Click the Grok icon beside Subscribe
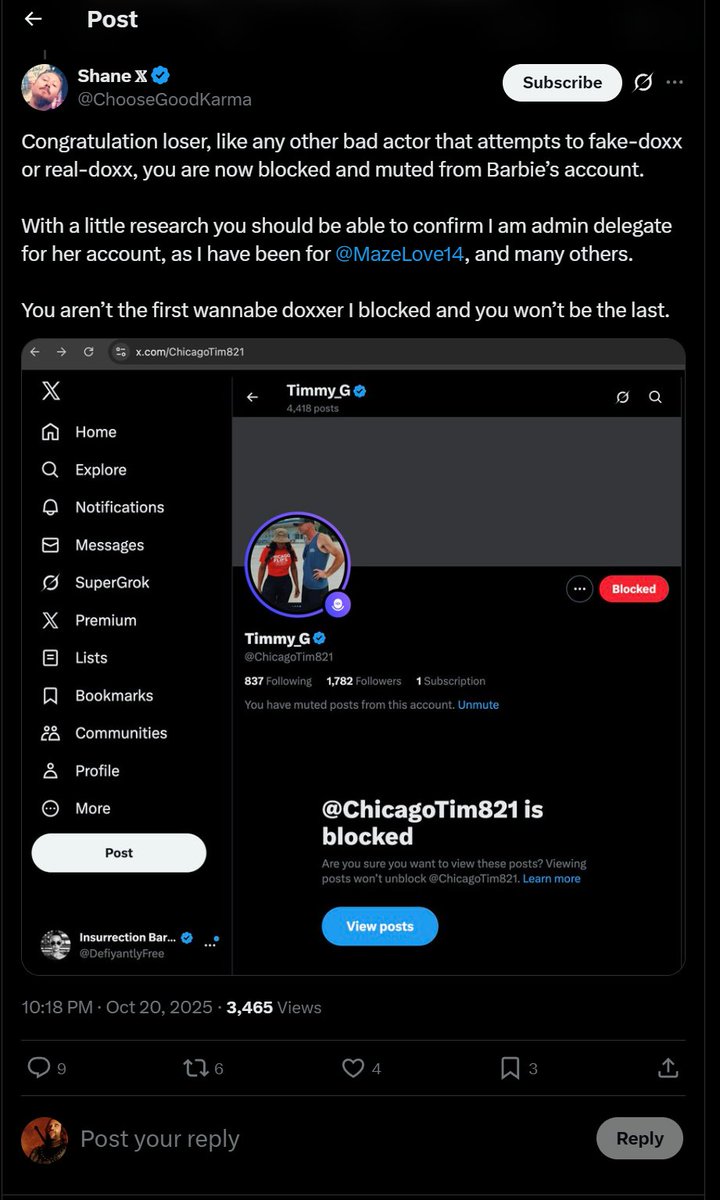The image size is (720, 1200). pyautogui.click(x=643, y=82)
